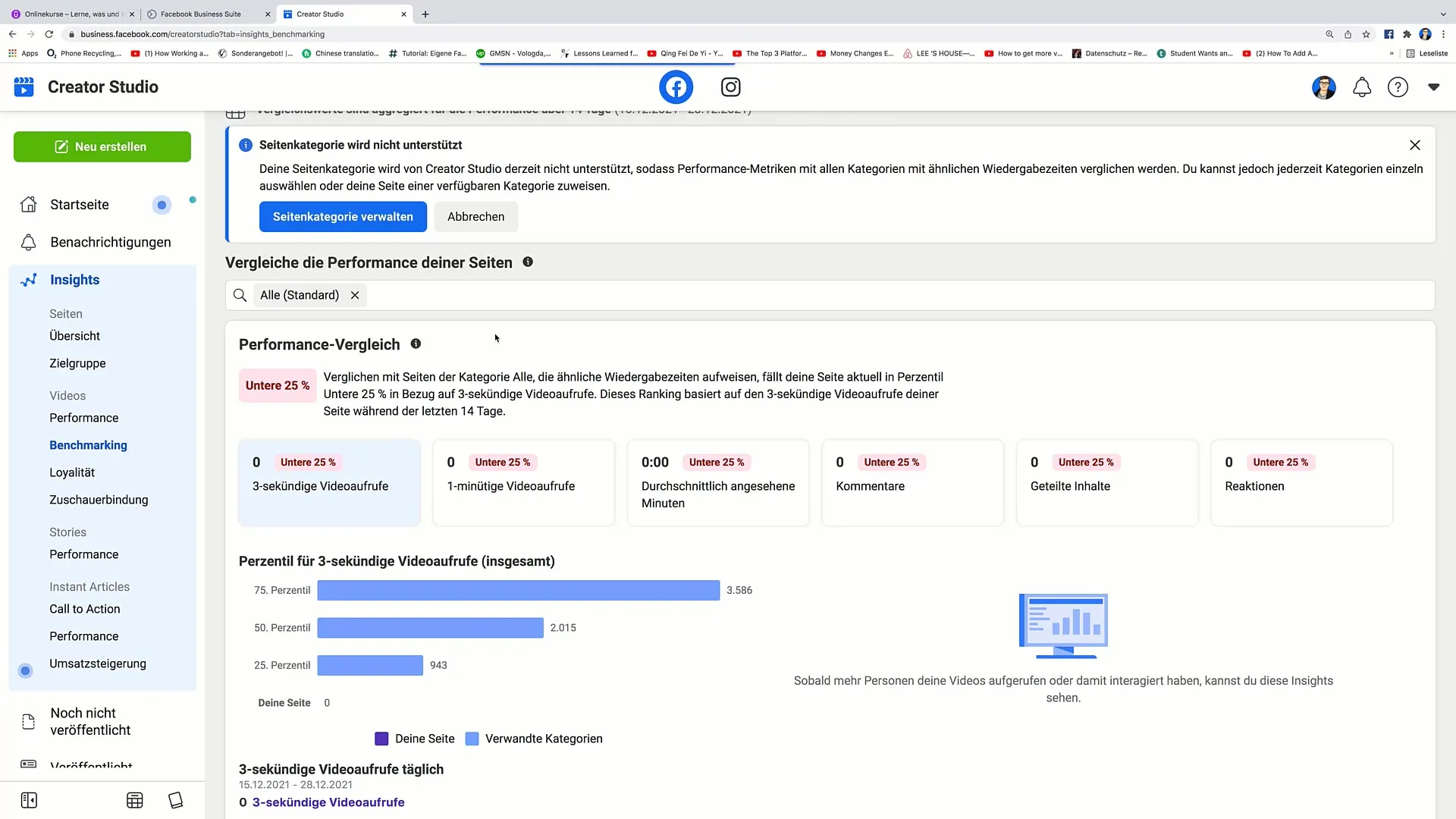This screenshot has height=819, width=1456.
Task: Click the Abbrechen button in notification
Action: (x=476, y=216)
